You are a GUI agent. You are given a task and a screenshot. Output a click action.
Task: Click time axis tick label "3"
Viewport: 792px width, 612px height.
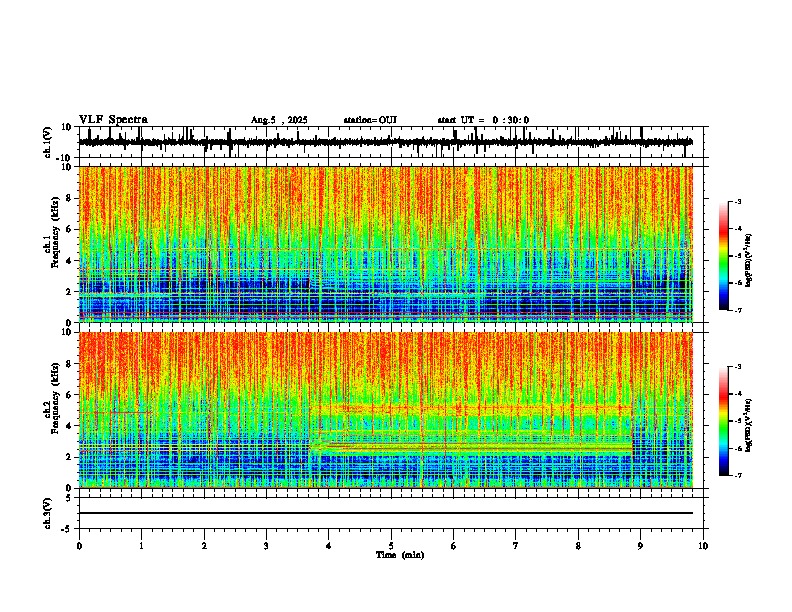[266, 546]
